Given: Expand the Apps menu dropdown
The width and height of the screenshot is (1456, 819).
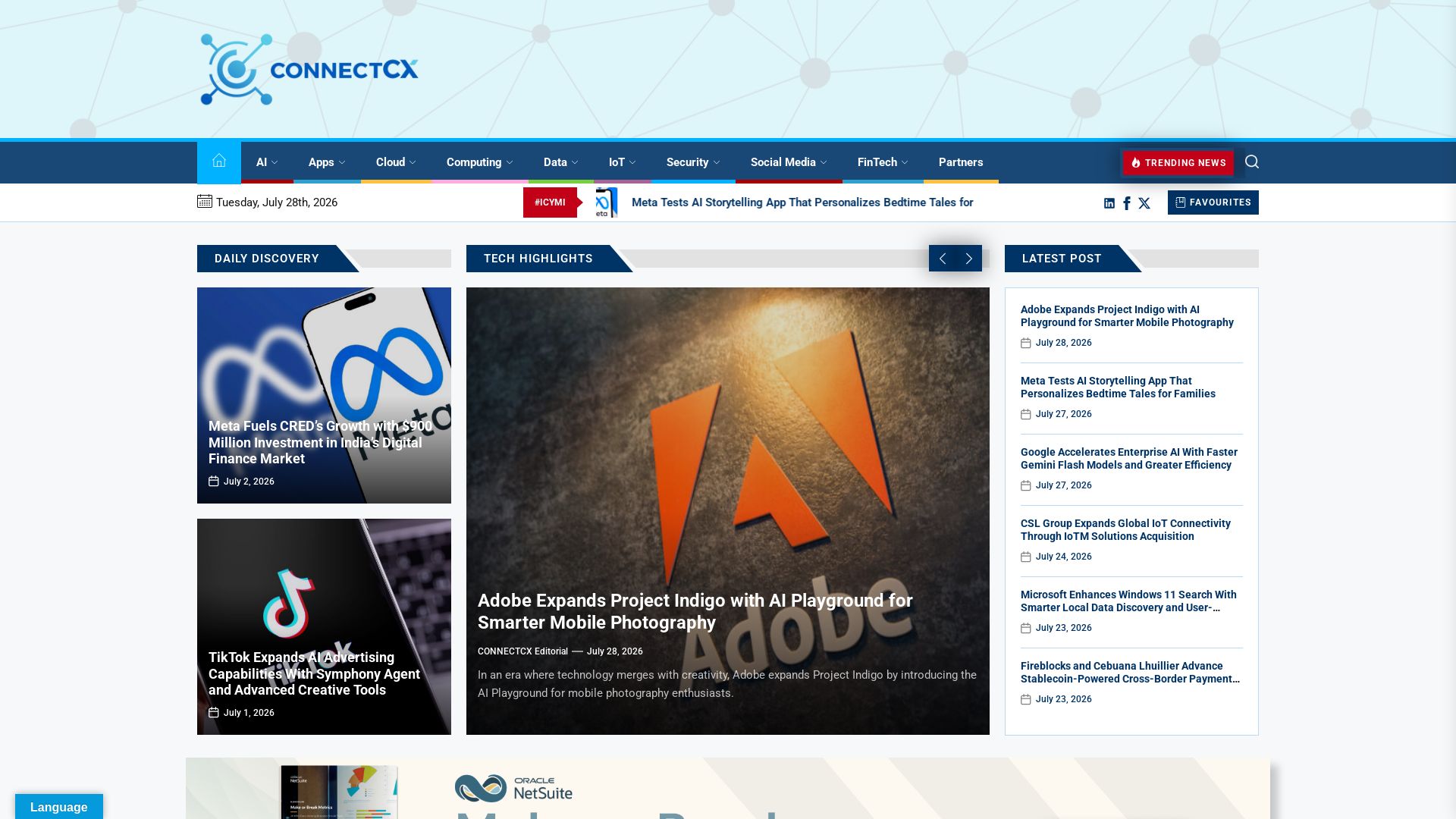Looking at the screenshot, I should tap(327, 162).
